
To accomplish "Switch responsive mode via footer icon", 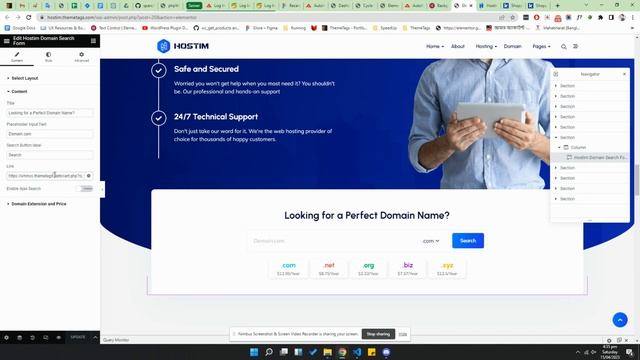I will [45, 338].
